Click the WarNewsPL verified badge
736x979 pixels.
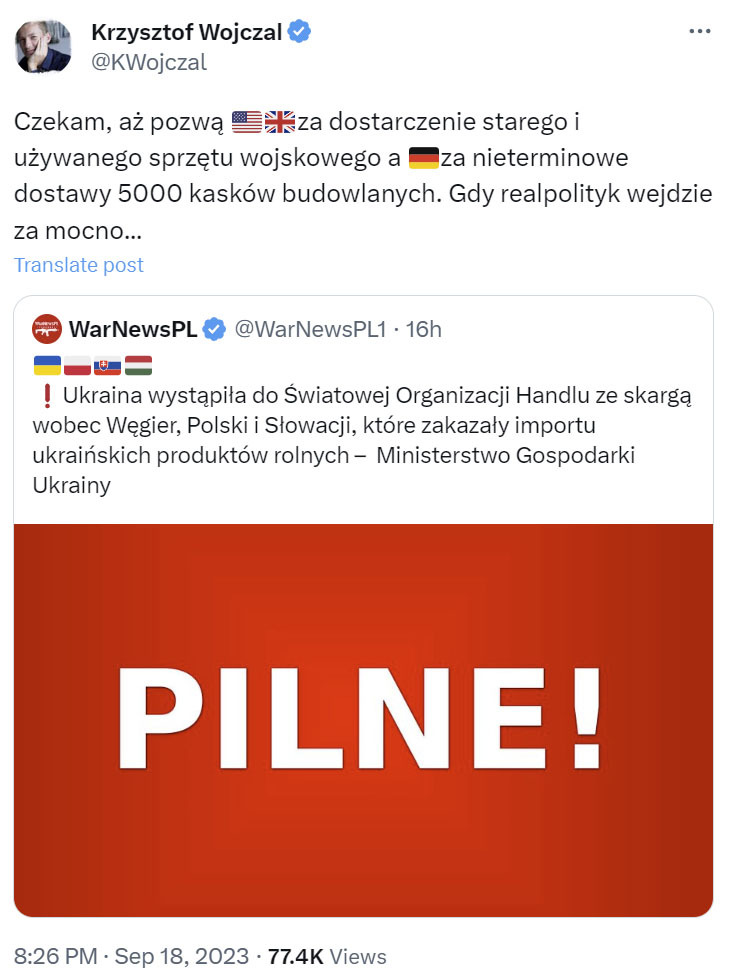pyautogui.click(x=214, y=328)
